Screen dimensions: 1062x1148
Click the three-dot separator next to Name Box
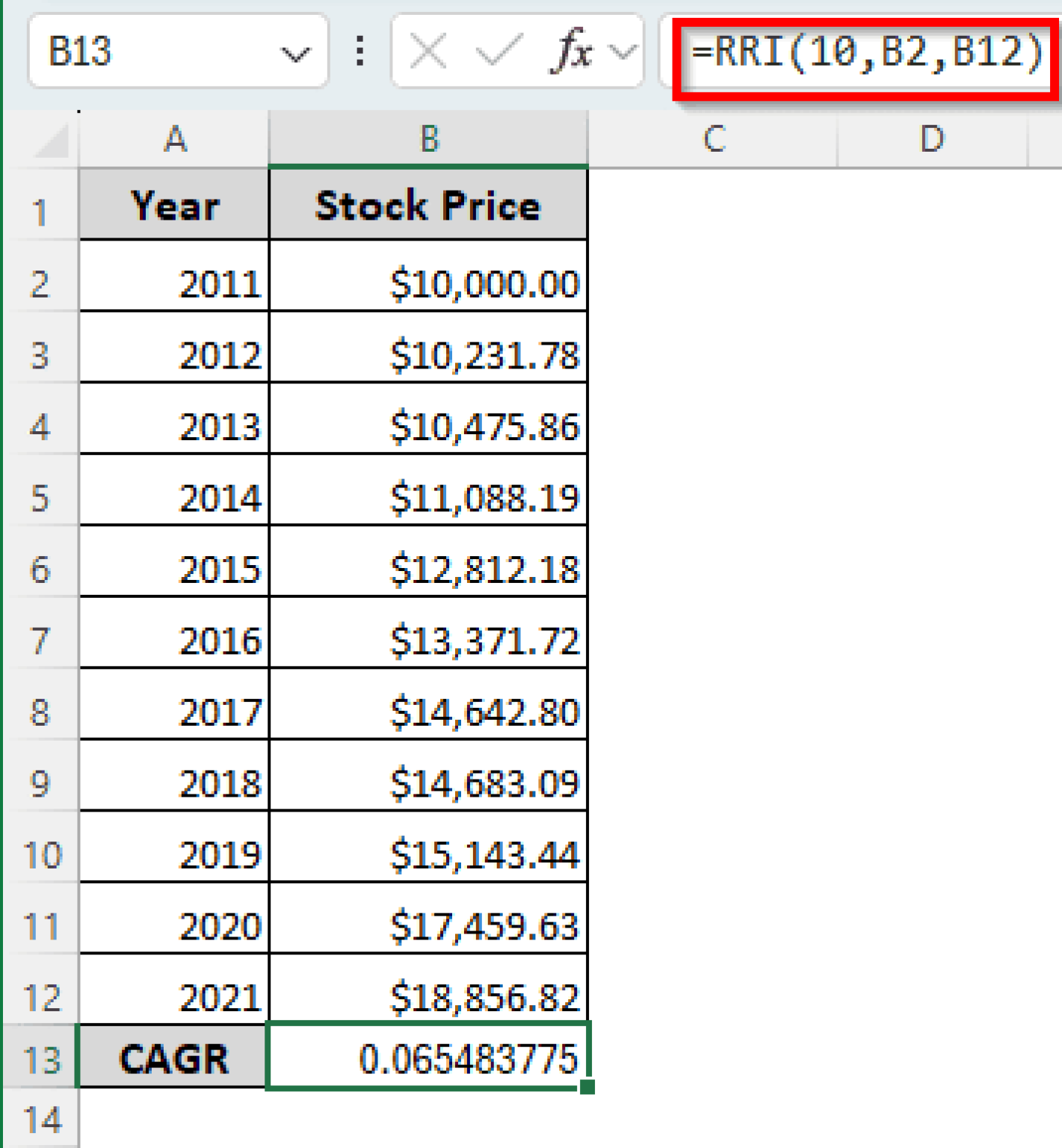[x=359, y=52]
